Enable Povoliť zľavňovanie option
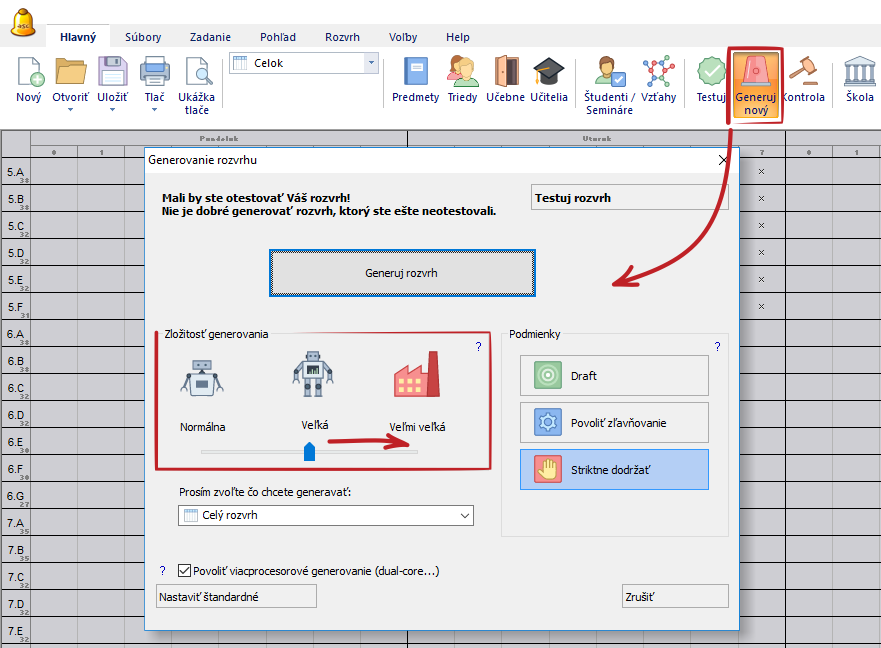 (x=614, y=423)
